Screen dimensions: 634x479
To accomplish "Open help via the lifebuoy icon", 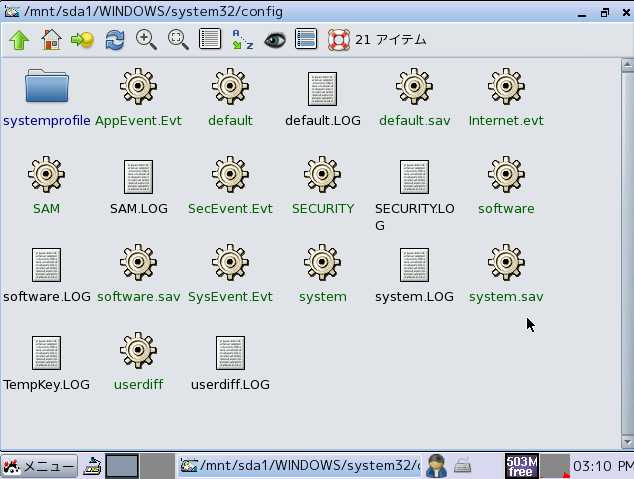I will pyautogui.click(x=339, y=40).
